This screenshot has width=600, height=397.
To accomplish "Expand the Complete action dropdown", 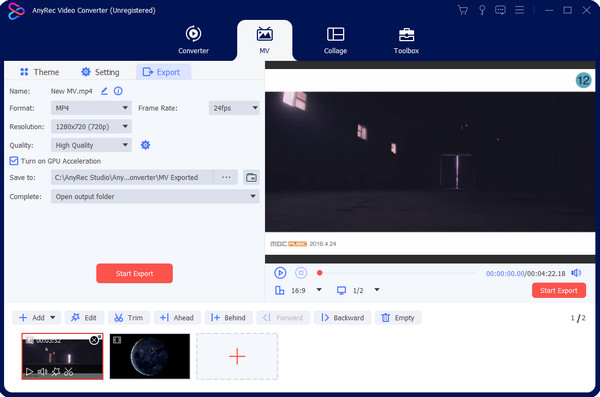I will pyautogui.click(x=155, y=196).
